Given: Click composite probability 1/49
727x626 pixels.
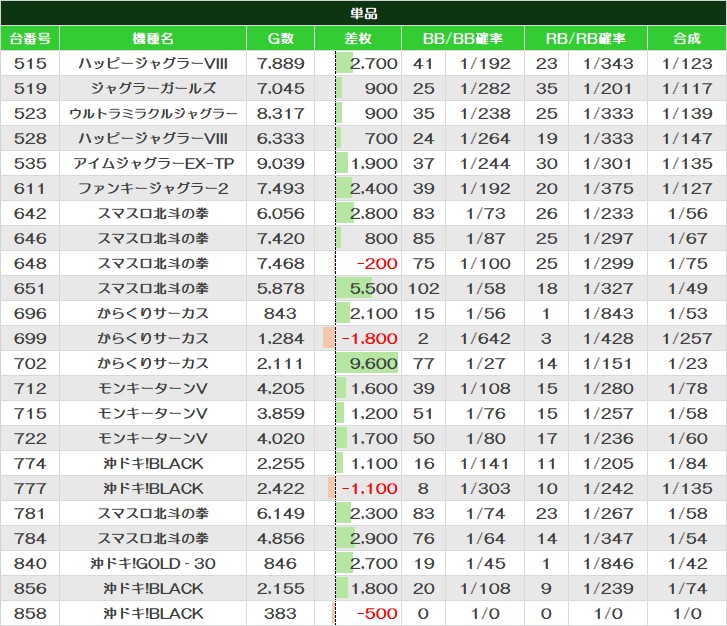Looking at the screenshot, I should 687,289.
